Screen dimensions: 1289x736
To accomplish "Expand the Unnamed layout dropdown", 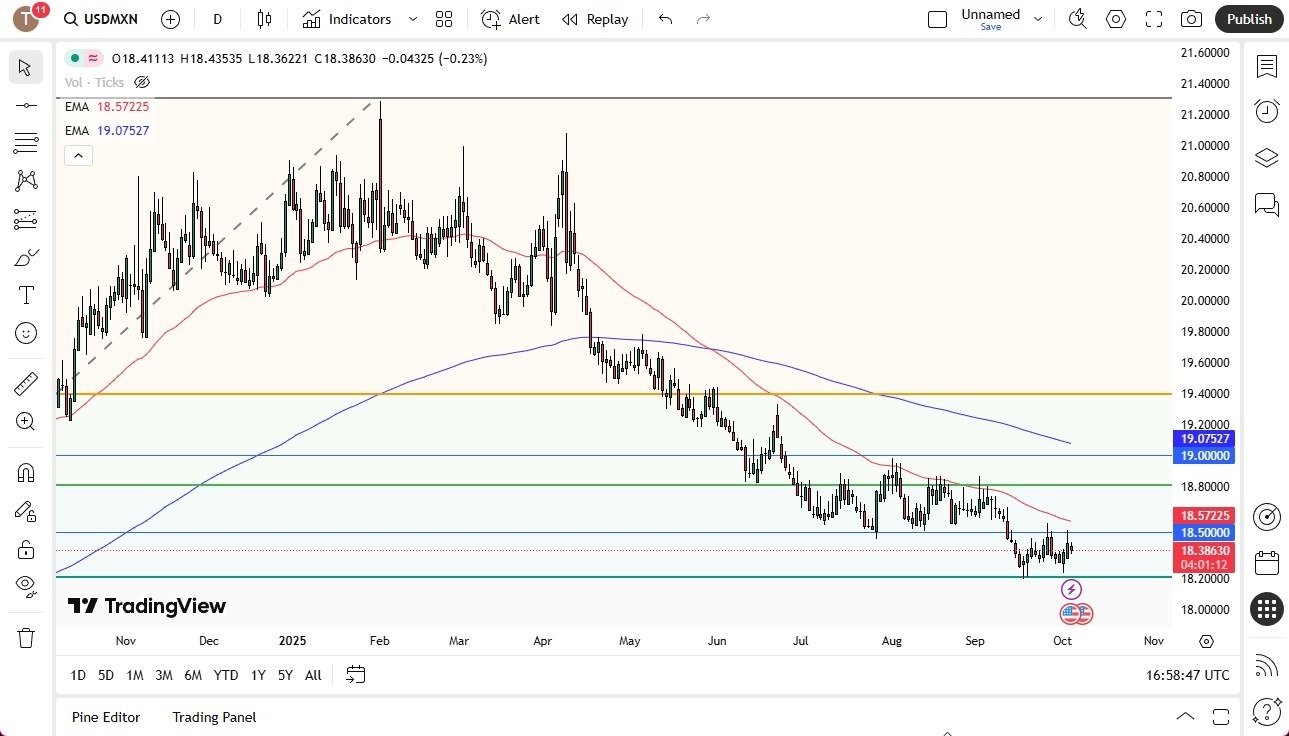I will 1037,18.
